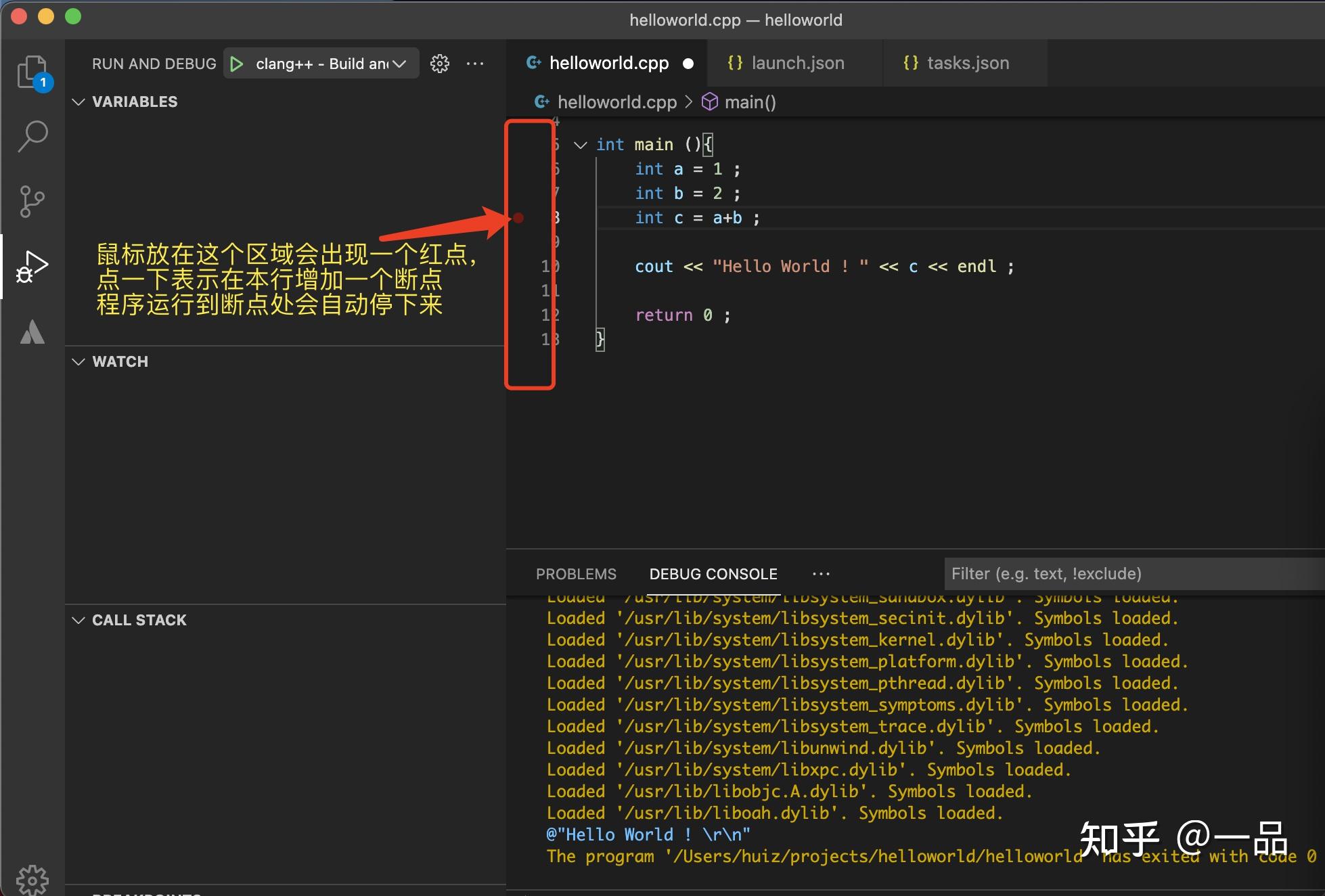
Task: Click main() in the breadcrumb bar
Action: click(750, 102)
